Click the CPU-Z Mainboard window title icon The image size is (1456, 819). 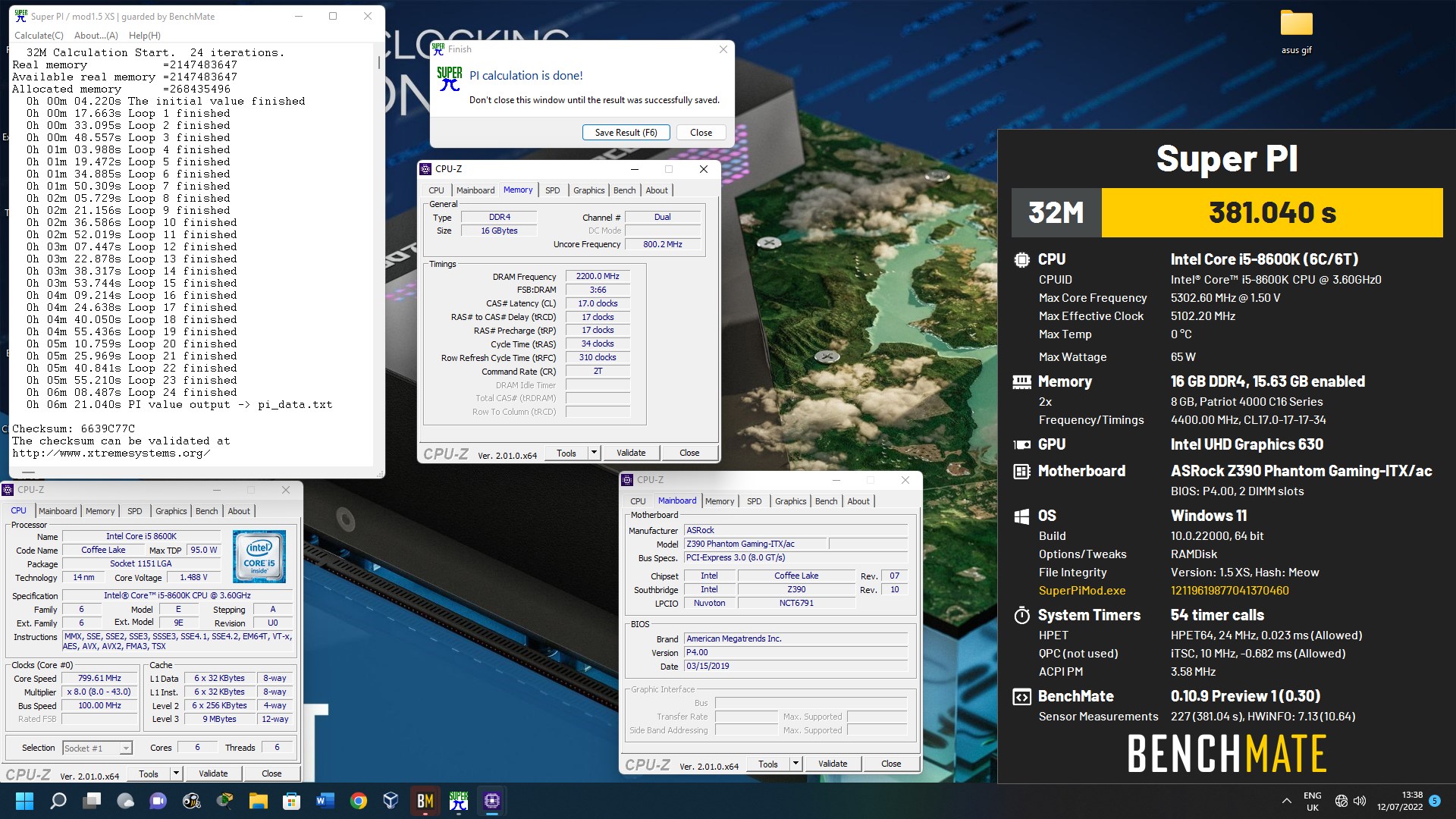[627, 480]
